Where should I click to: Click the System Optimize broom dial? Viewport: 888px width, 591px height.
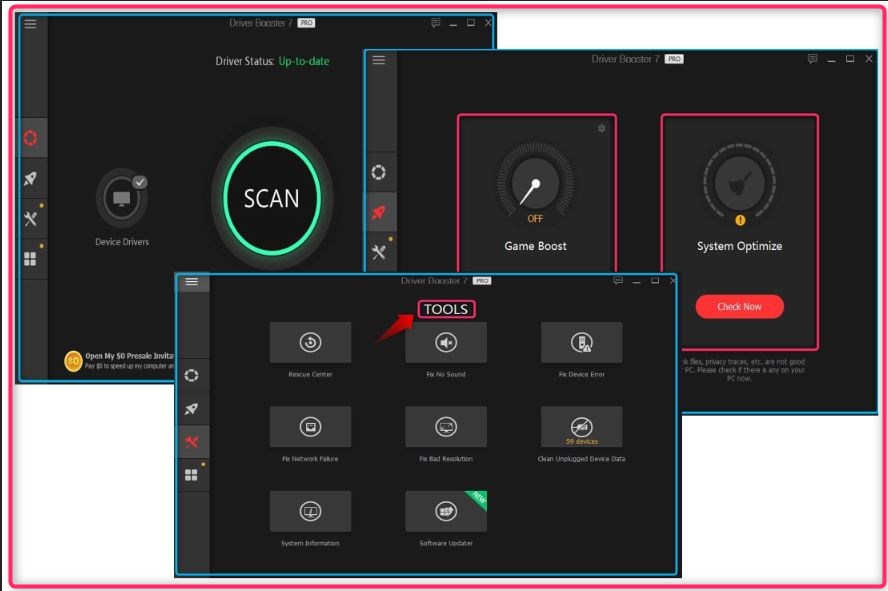(740, 182)
